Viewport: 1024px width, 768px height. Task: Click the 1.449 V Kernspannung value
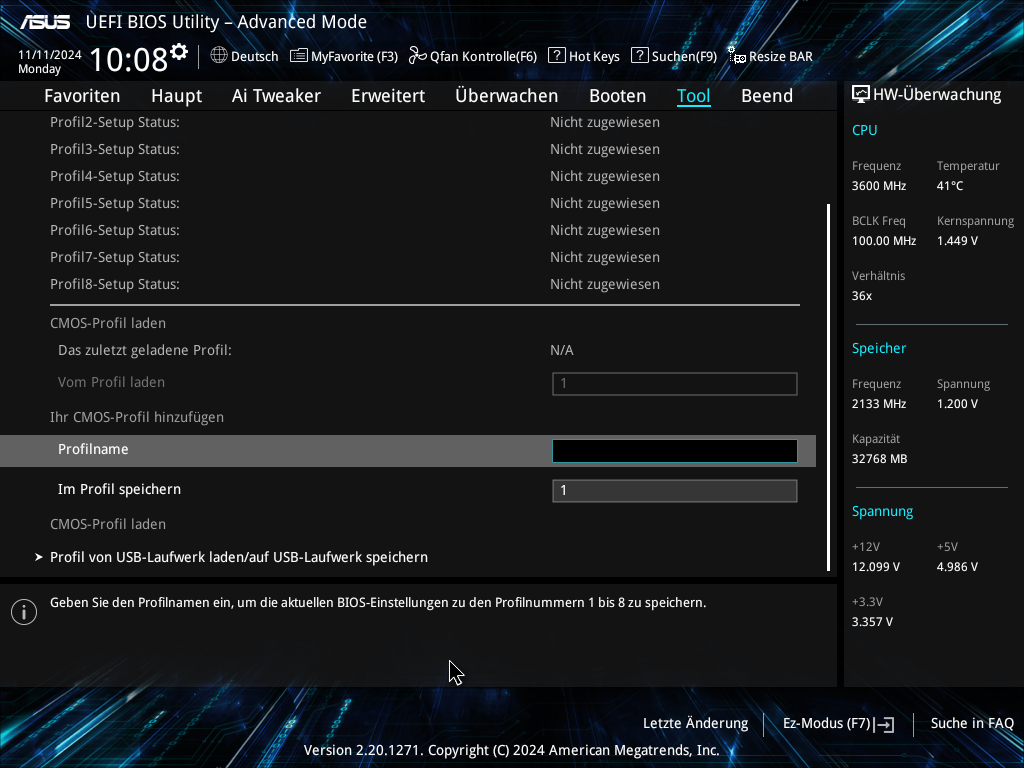click(957, 241)
